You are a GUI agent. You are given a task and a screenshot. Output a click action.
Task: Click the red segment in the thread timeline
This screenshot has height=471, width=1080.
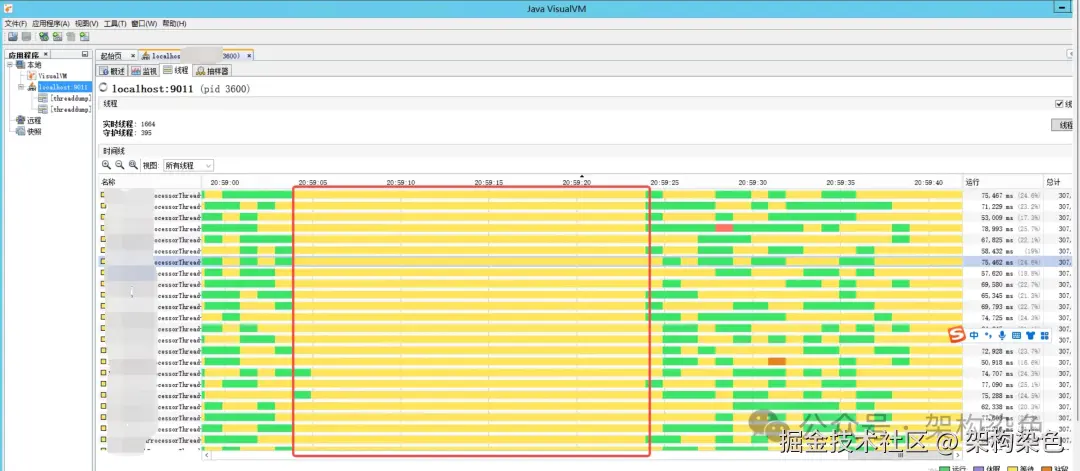pos(724,228)
